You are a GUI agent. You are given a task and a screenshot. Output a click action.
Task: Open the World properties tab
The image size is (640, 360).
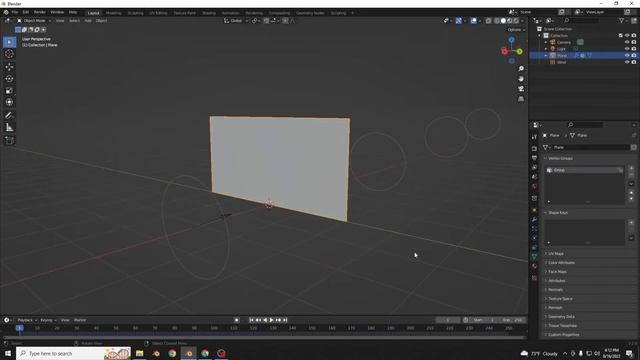(x=534, y=186)
